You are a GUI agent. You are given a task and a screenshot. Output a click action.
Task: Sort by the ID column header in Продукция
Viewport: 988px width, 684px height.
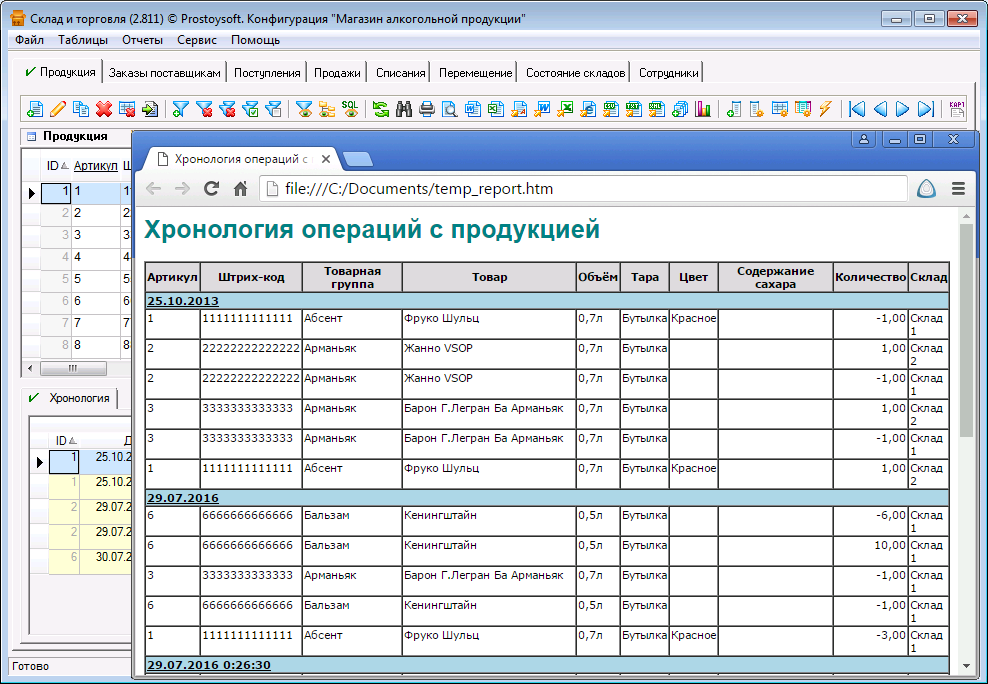click(x=57, y=165)
